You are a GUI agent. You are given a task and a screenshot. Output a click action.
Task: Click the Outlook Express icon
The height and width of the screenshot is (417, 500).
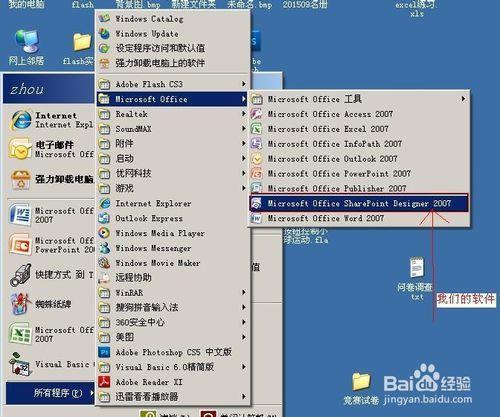pyautogui.click(x=104, y=218)
